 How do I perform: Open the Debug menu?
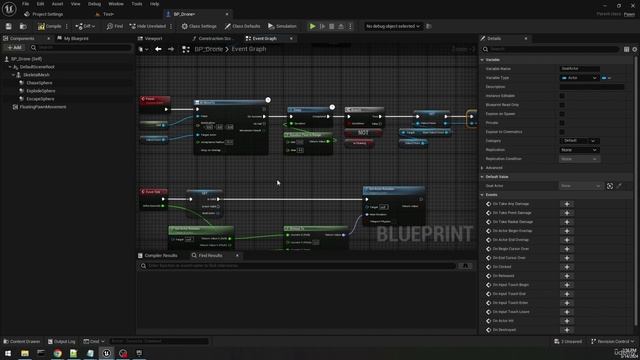pyautogui.click(x=94, y=4)
